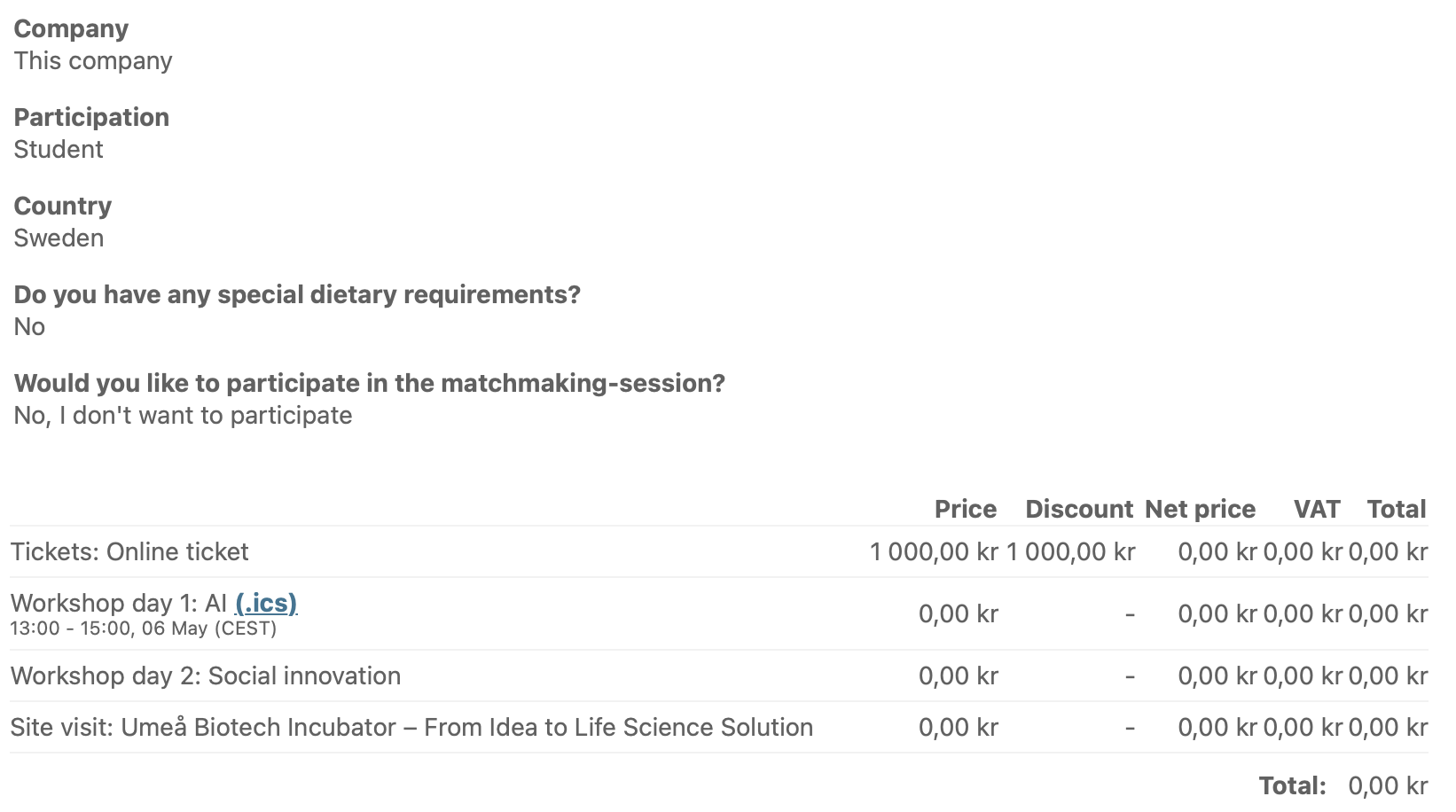
Task: Click the Net price column header
Action: click(x=1200, y=509)
